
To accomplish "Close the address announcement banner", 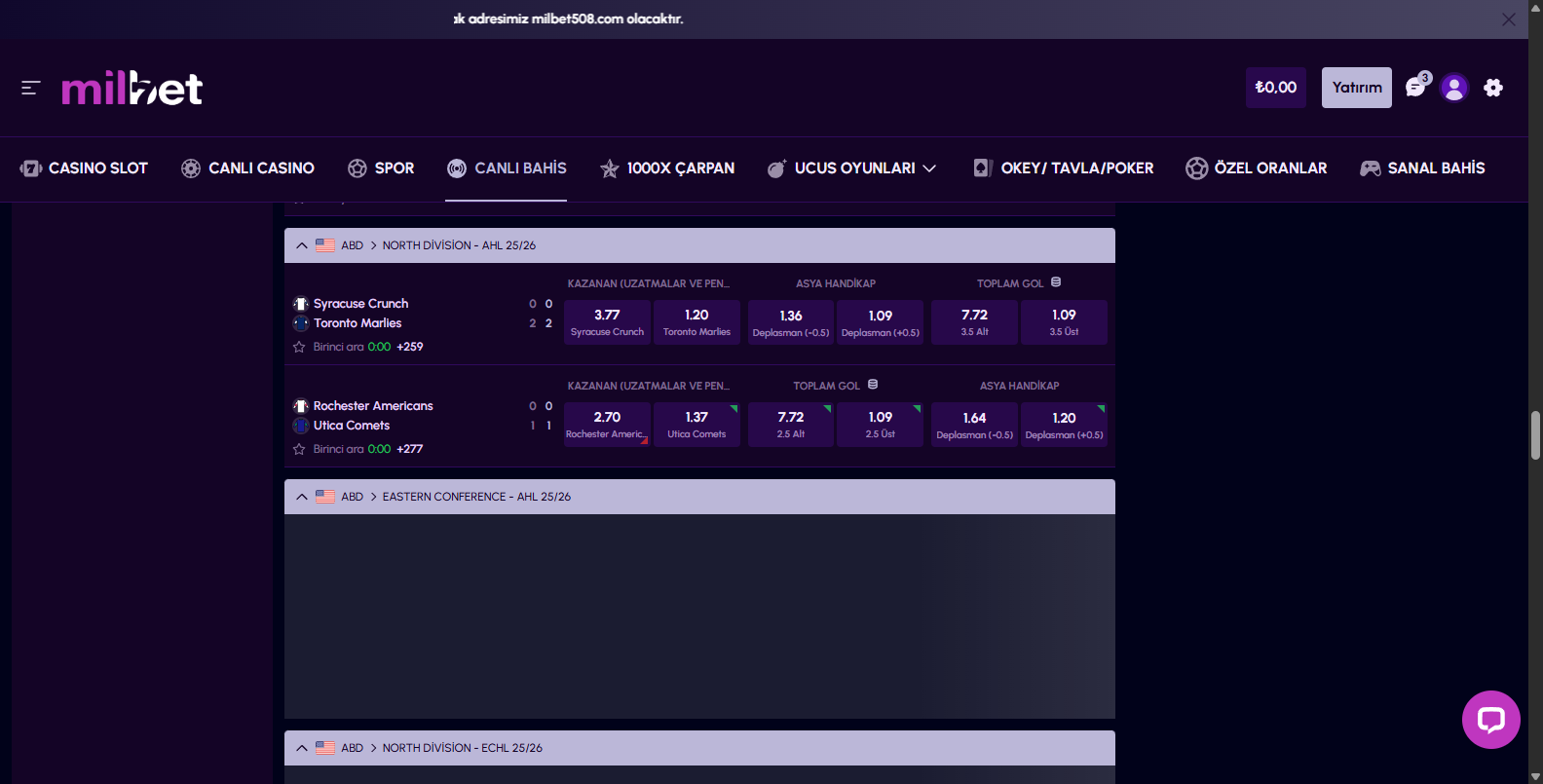I will (1509, 19).
